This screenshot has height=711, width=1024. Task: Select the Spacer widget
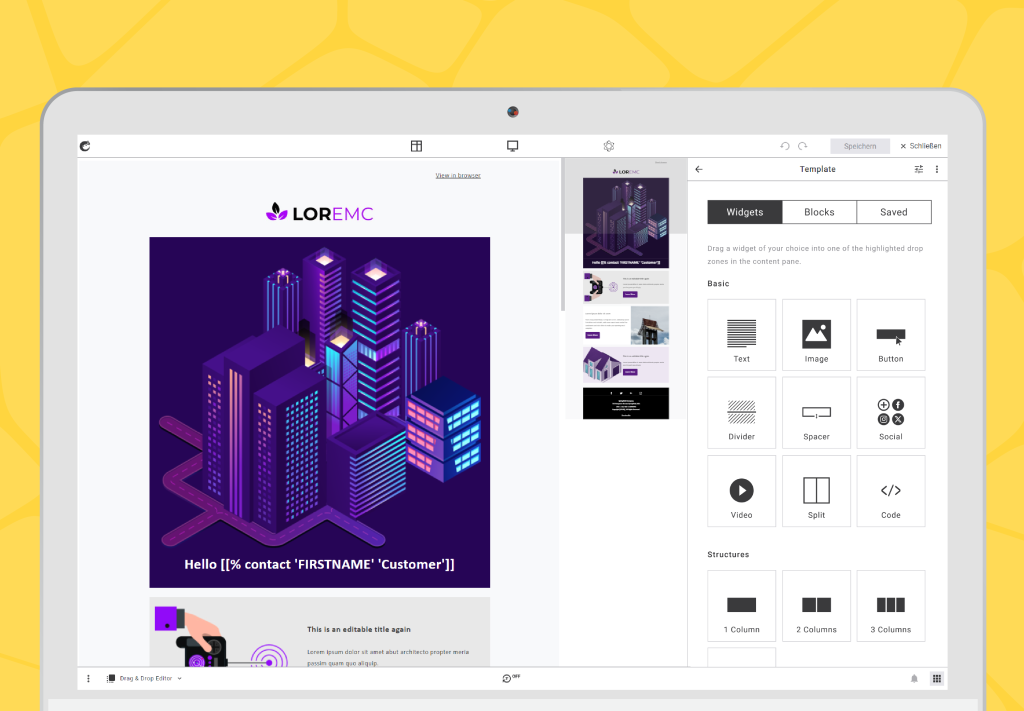[816, 413]
